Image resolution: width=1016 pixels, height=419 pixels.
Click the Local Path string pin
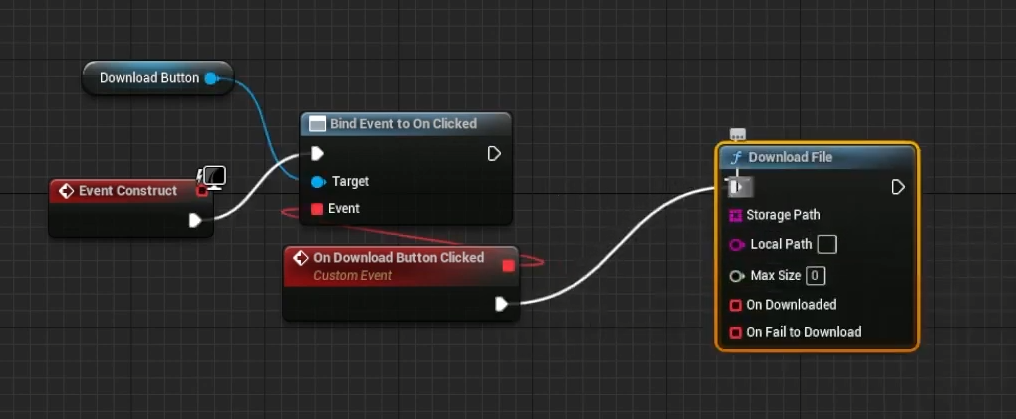(x=737, y=245)
